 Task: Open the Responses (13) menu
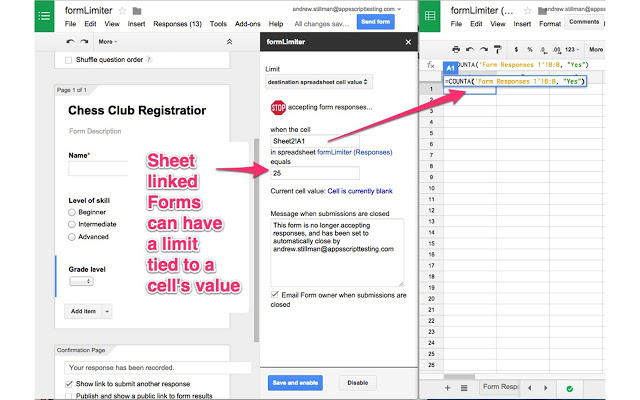(x=178, y=24)
